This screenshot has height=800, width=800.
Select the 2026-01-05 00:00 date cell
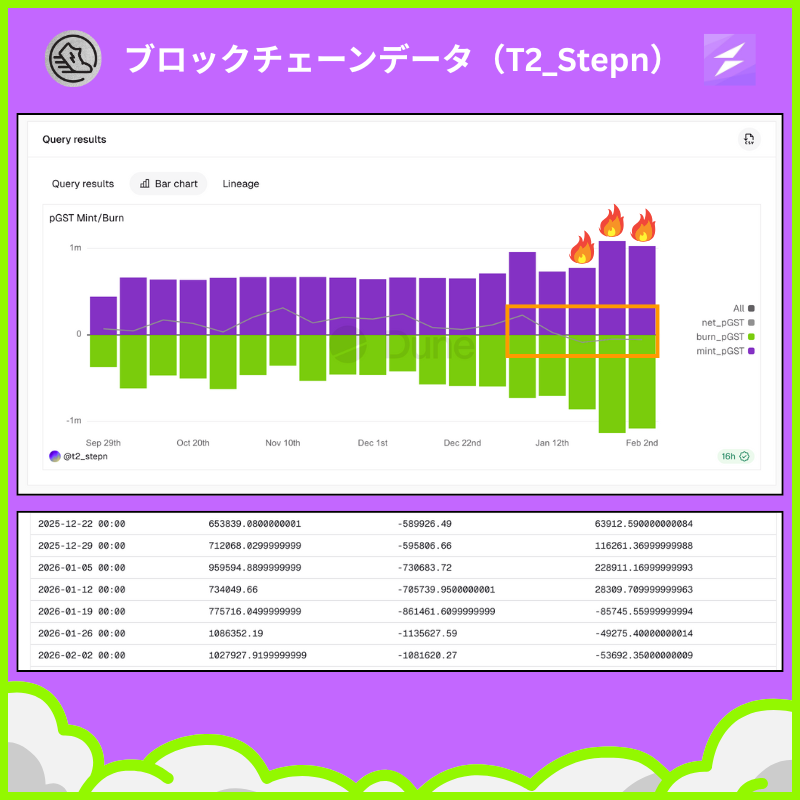(82, 568)
